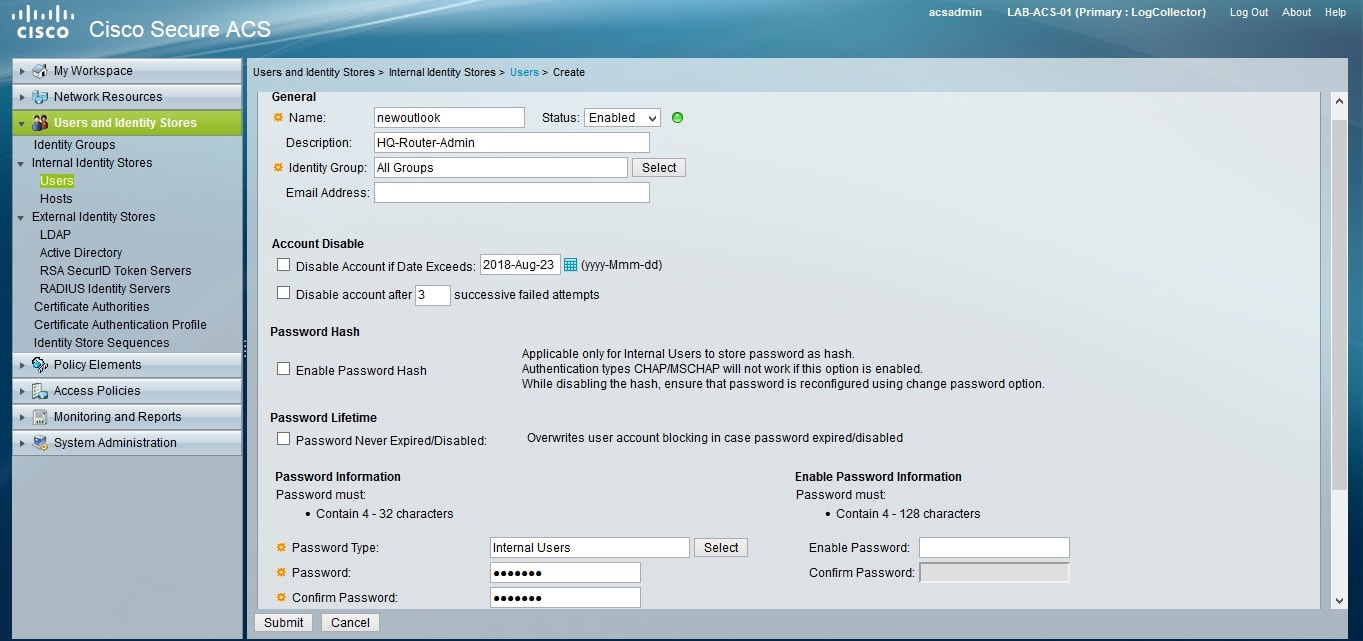Open Identity Groups in sidebar
The width and height of the screenshot is (1363, 641).
[x=74, y=145]
